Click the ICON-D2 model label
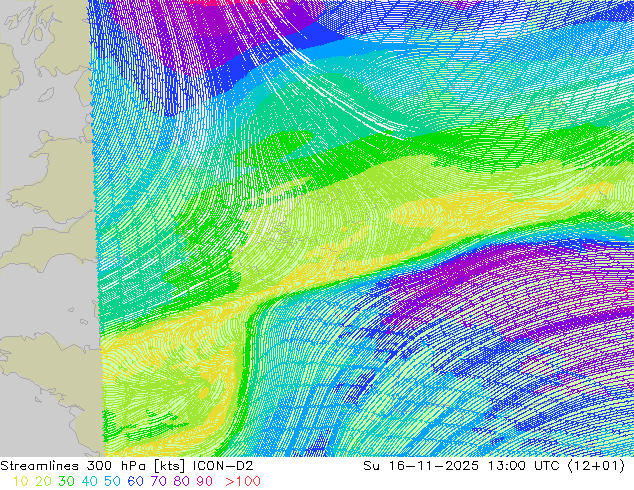 tap(223, 466)
